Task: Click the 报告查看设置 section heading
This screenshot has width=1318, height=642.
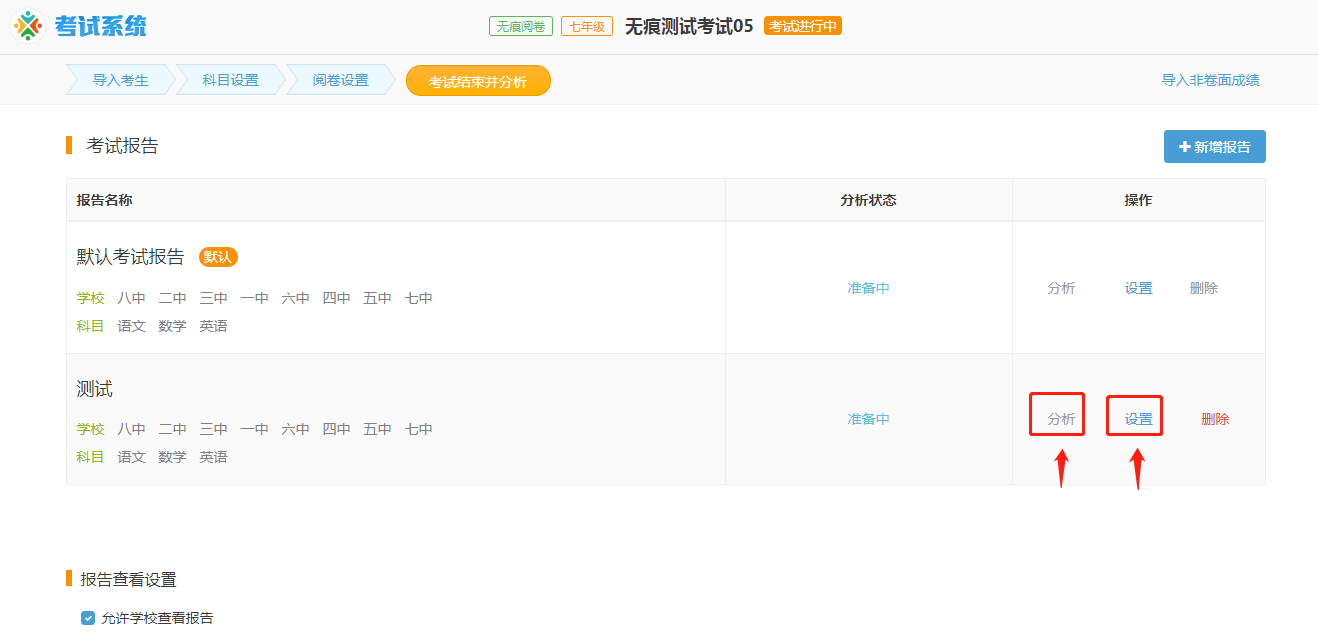Action: (128, 579)
